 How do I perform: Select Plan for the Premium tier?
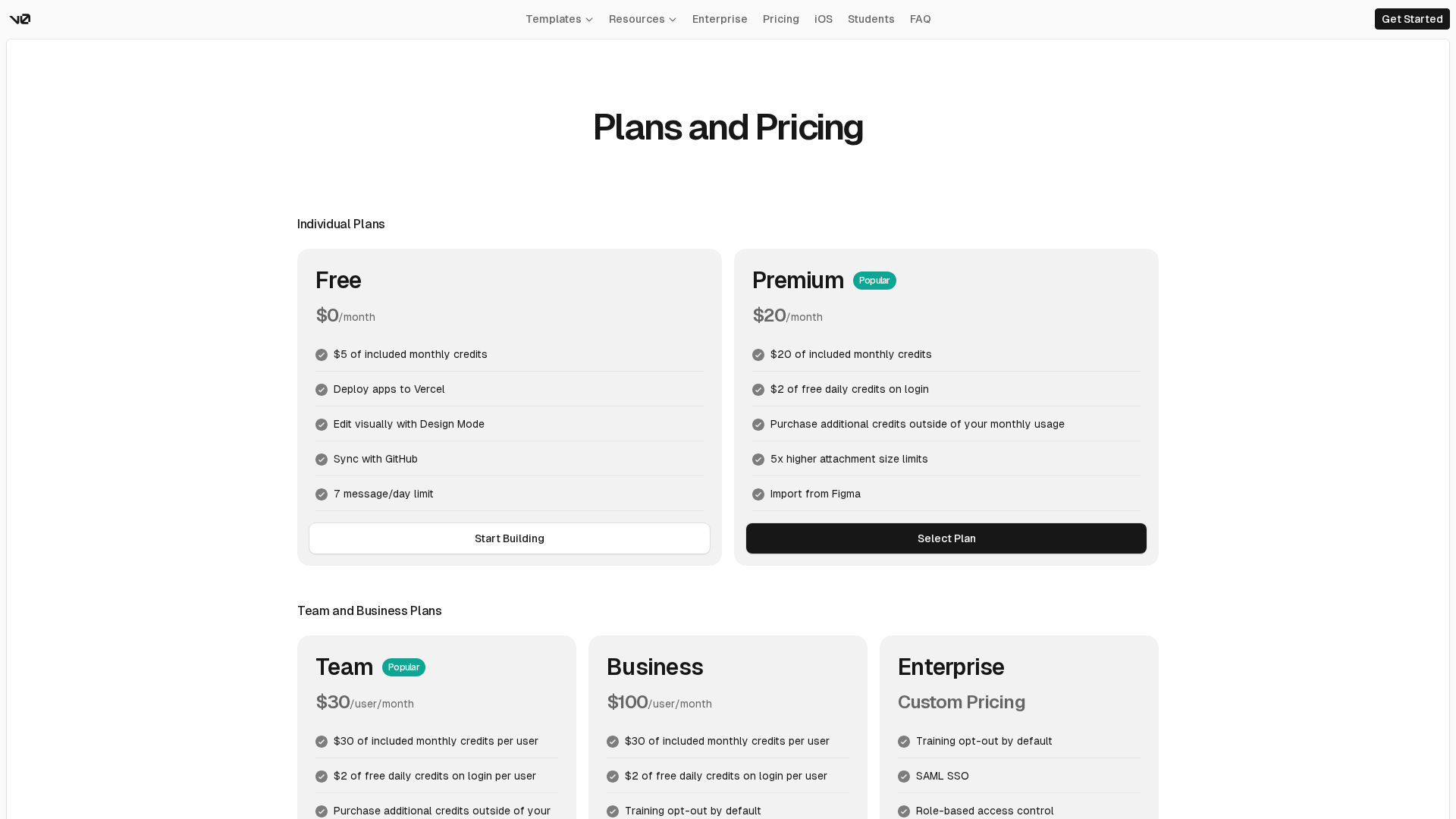(946, 538)
